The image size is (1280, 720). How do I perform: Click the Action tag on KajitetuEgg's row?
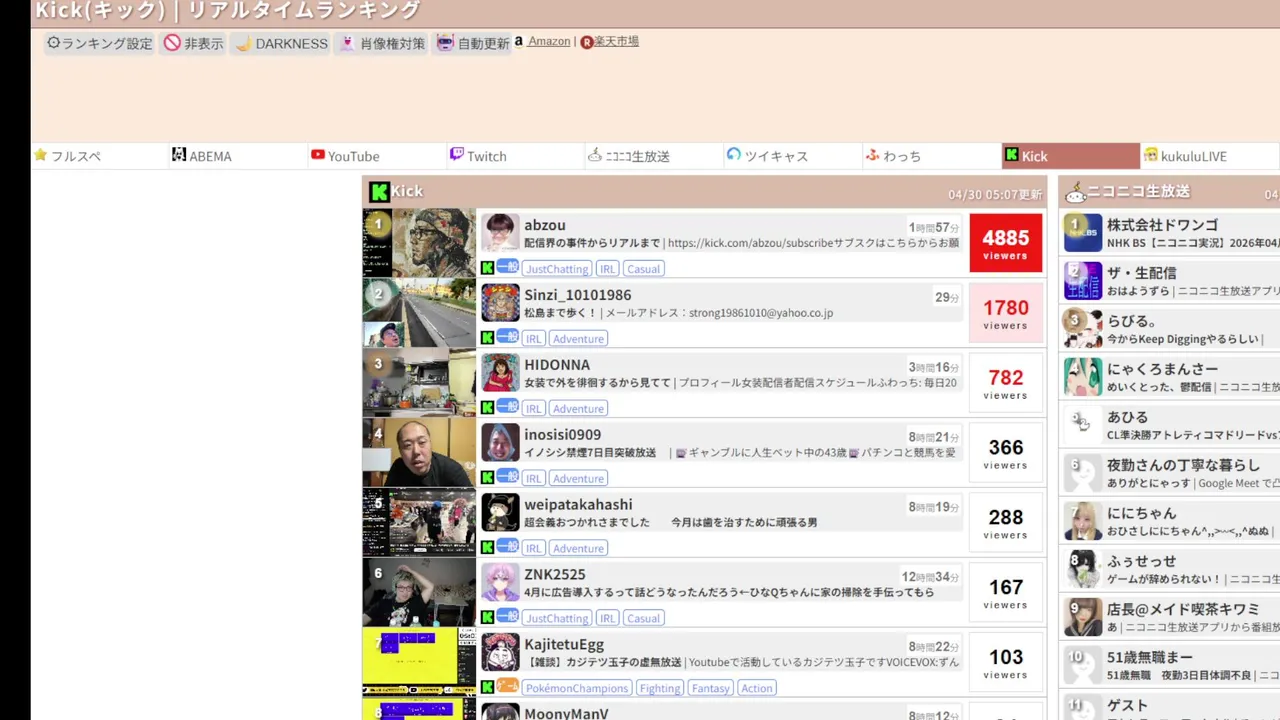(757, 689)
